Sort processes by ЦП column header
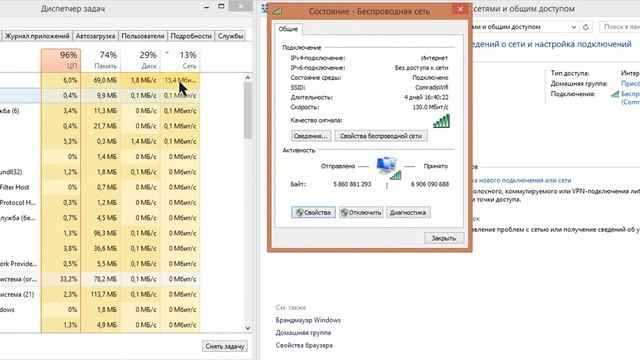Screen dimensions: 640x360 point(61,60)
